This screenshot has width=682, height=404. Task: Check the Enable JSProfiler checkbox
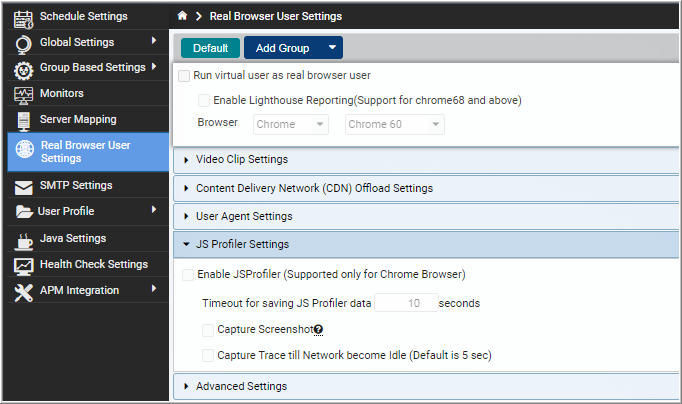point(188,275)
